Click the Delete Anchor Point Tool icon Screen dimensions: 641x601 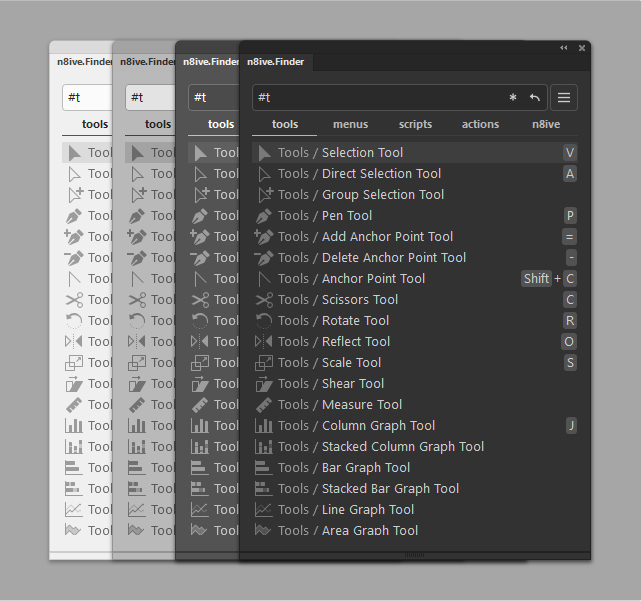pos(263,258)
